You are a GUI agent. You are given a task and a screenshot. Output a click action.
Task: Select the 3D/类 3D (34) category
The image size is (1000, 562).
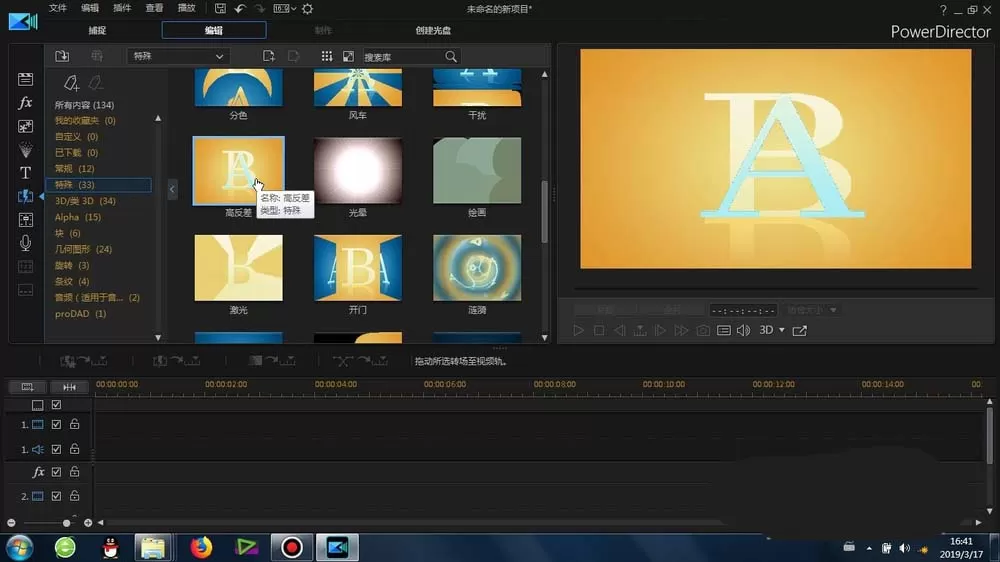tap(85, 201)
